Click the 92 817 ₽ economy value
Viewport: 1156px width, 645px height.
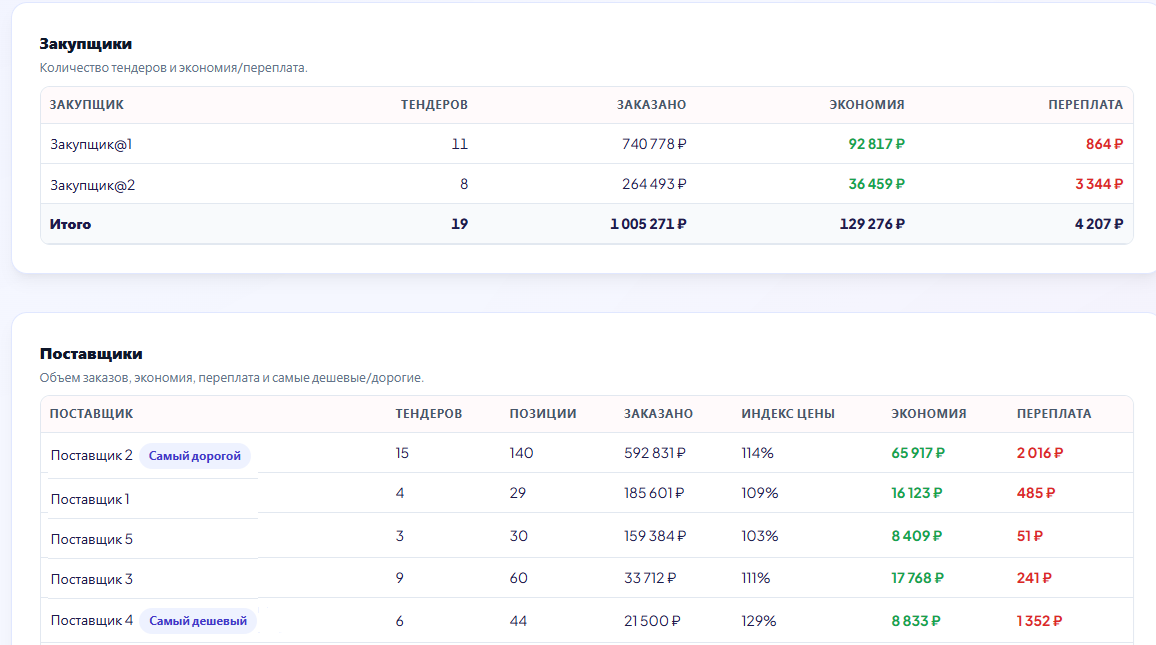pyautogui.click(x=876, y=144)
